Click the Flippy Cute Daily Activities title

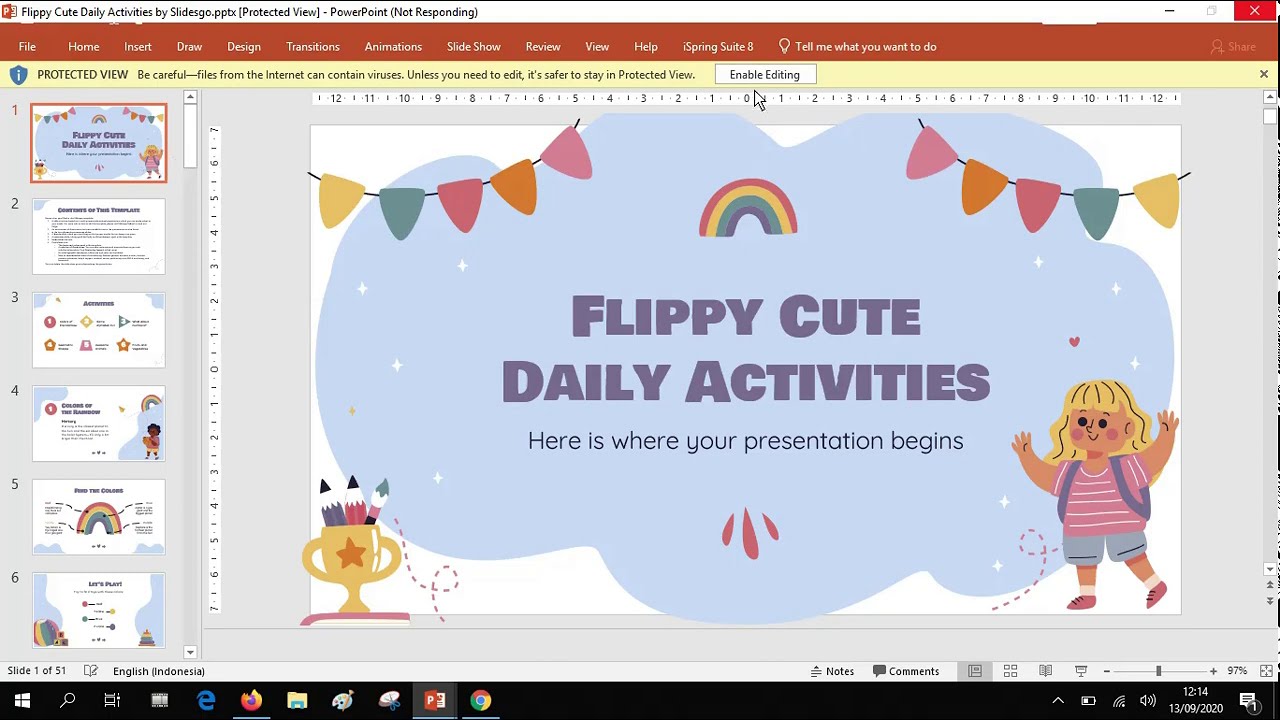[746, 349]
